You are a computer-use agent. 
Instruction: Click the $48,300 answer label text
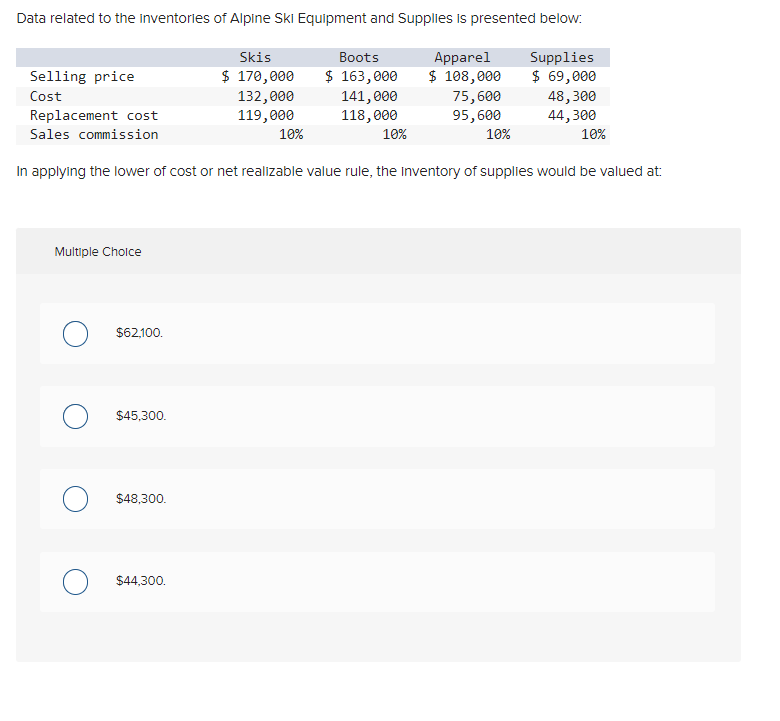click(141, 499)
